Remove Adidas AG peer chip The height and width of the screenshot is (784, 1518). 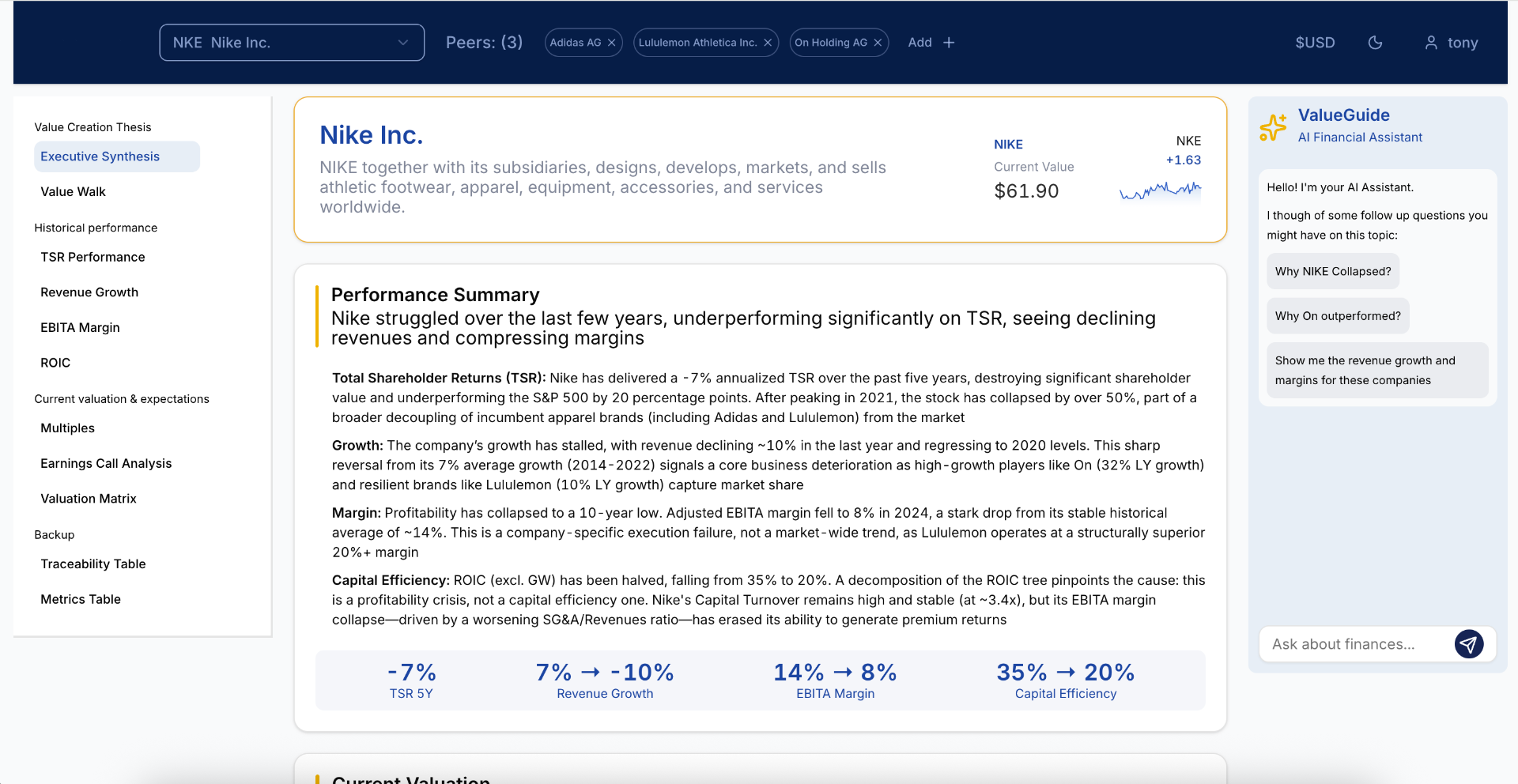[611, 43]
